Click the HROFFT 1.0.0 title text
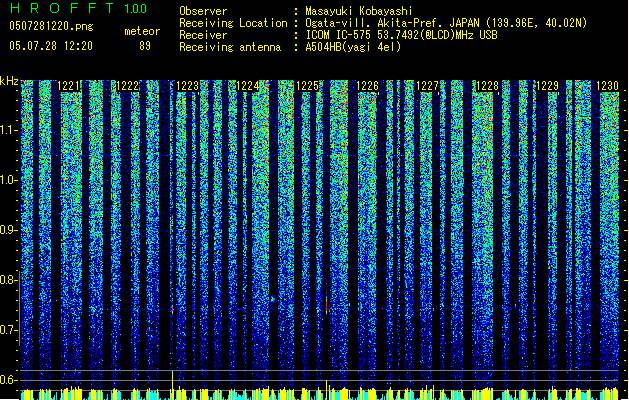The height and width of the screenshot is (400, 629). tap(78, 8)
